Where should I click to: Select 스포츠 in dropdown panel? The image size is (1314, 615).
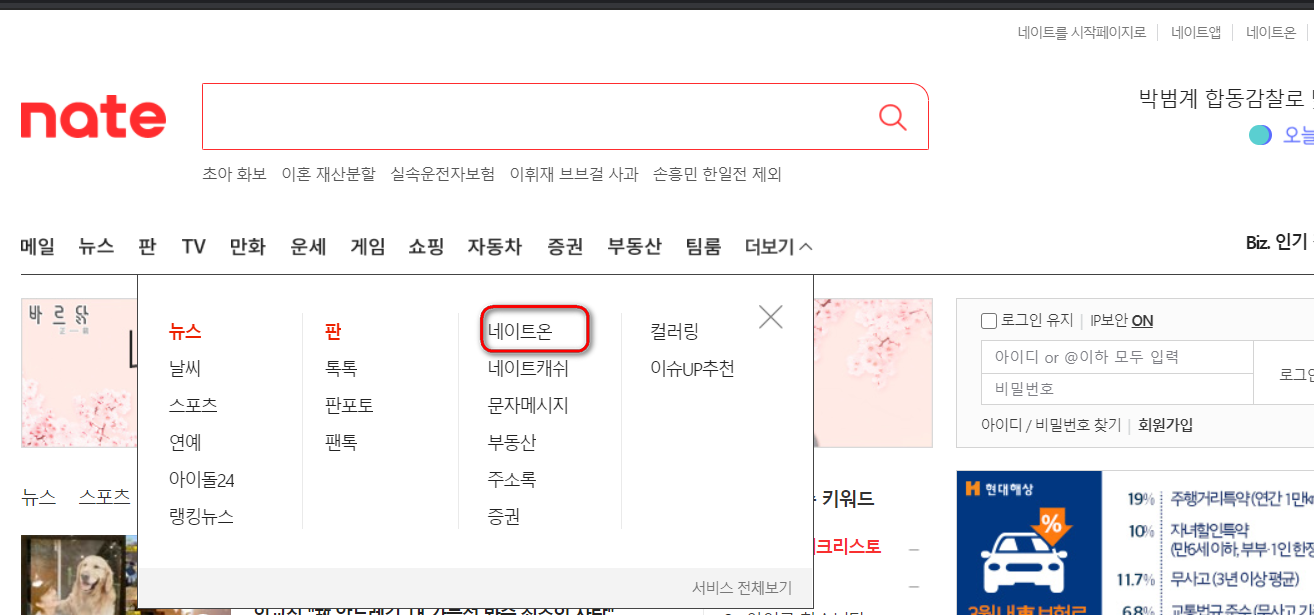[193, 405]
